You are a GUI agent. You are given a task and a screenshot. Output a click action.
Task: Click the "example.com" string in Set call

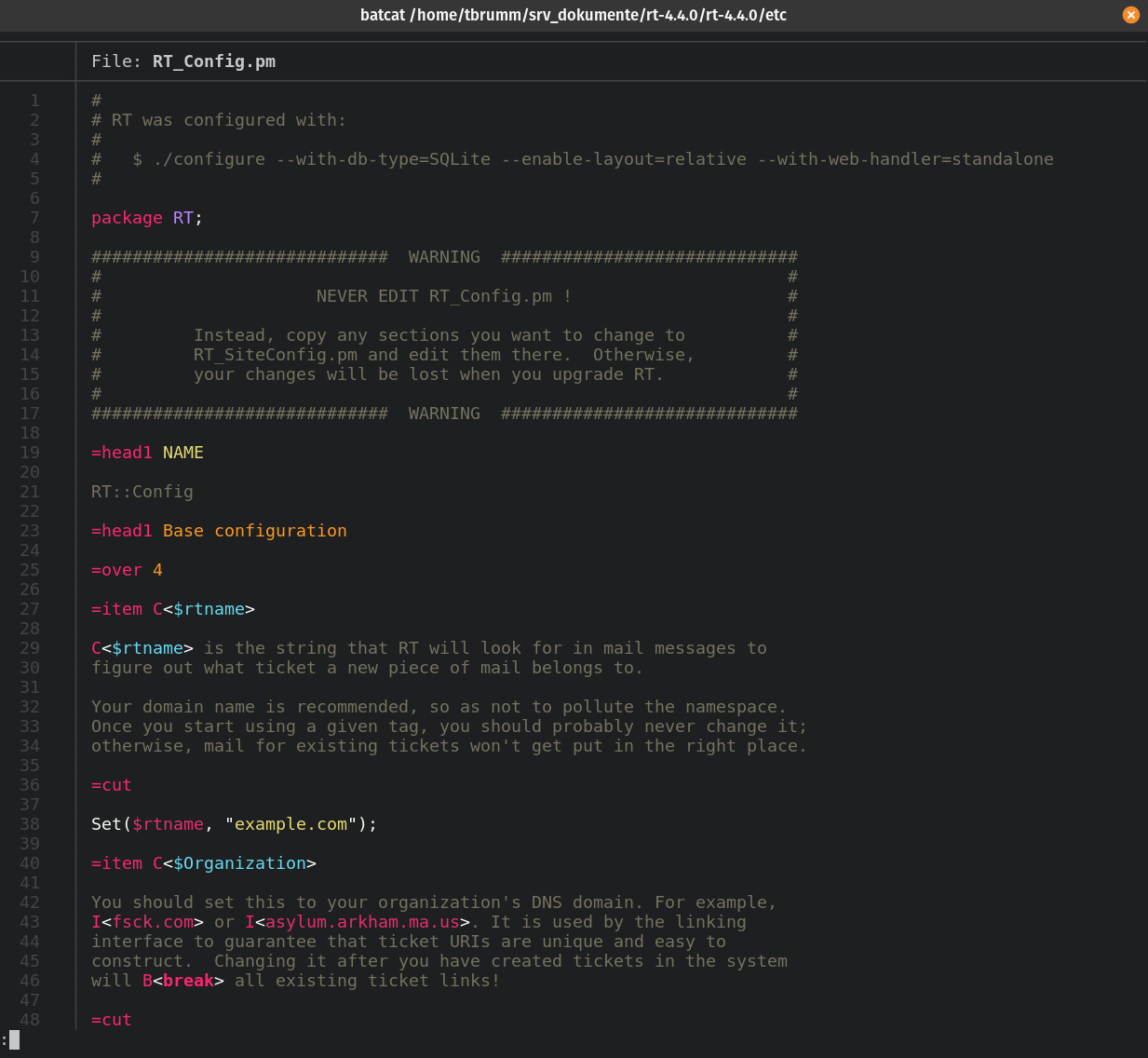[x=290, y=824]
